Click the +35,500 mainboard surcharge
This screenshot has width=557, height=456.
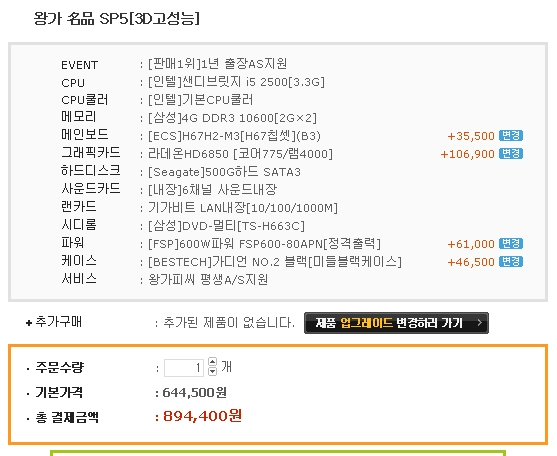471,136
